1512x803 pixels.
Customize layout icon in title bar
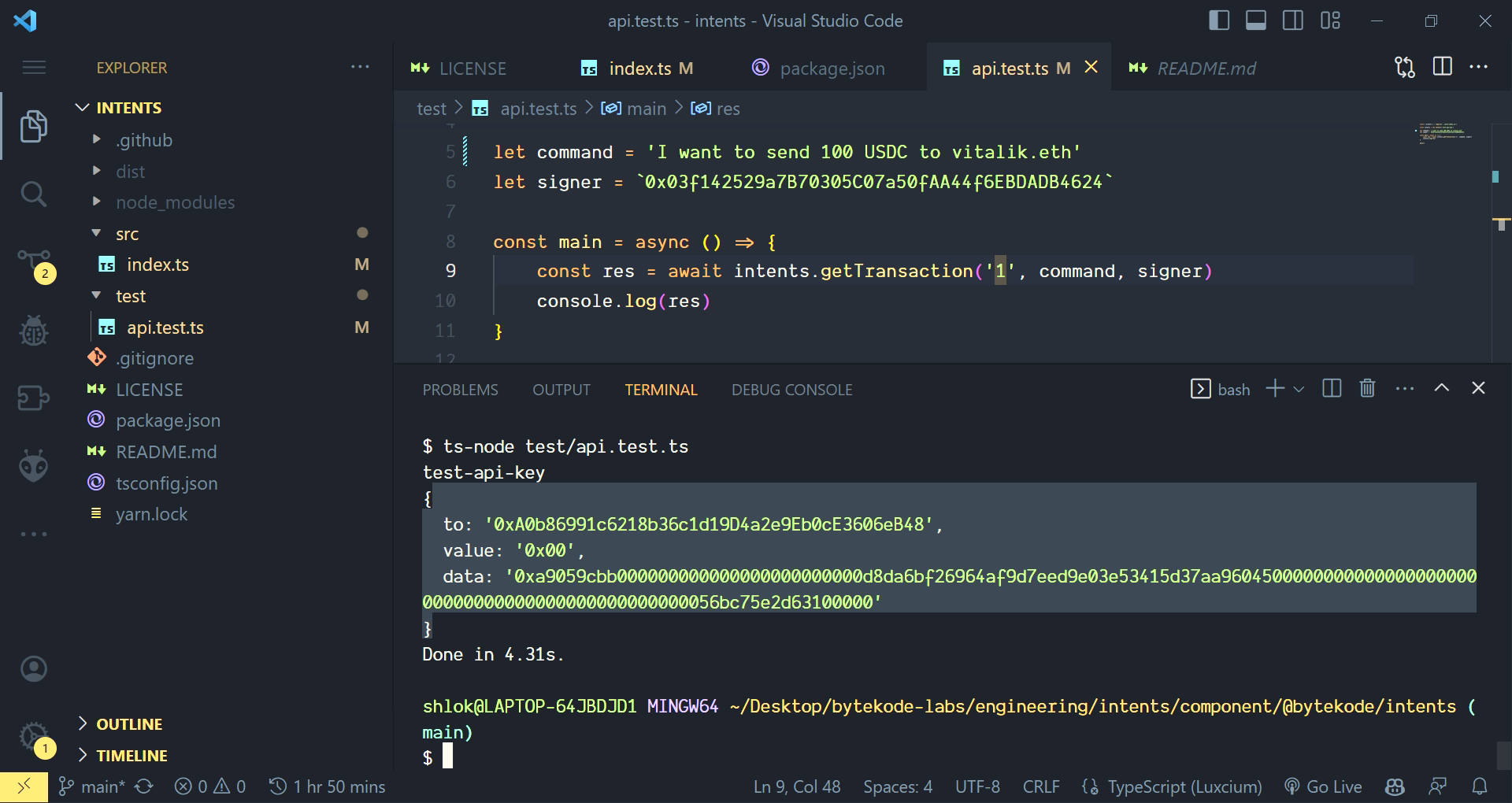pyautogui.click(x=1331, y=20)
